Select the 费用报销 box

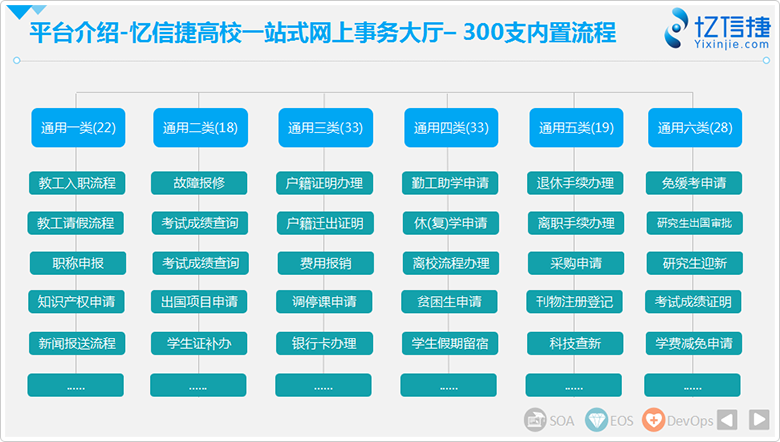(326, 263)
